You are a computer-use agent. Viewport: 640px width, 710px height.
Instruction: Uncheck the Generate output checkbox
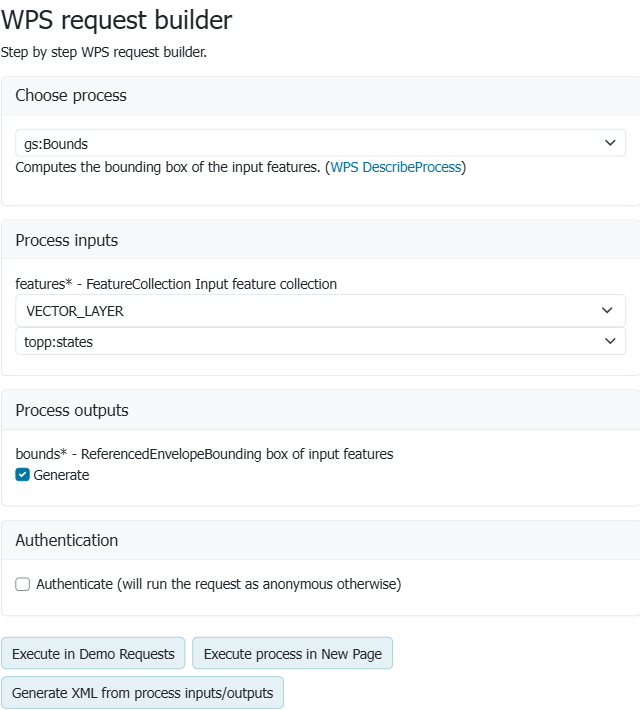pos(23,475)
